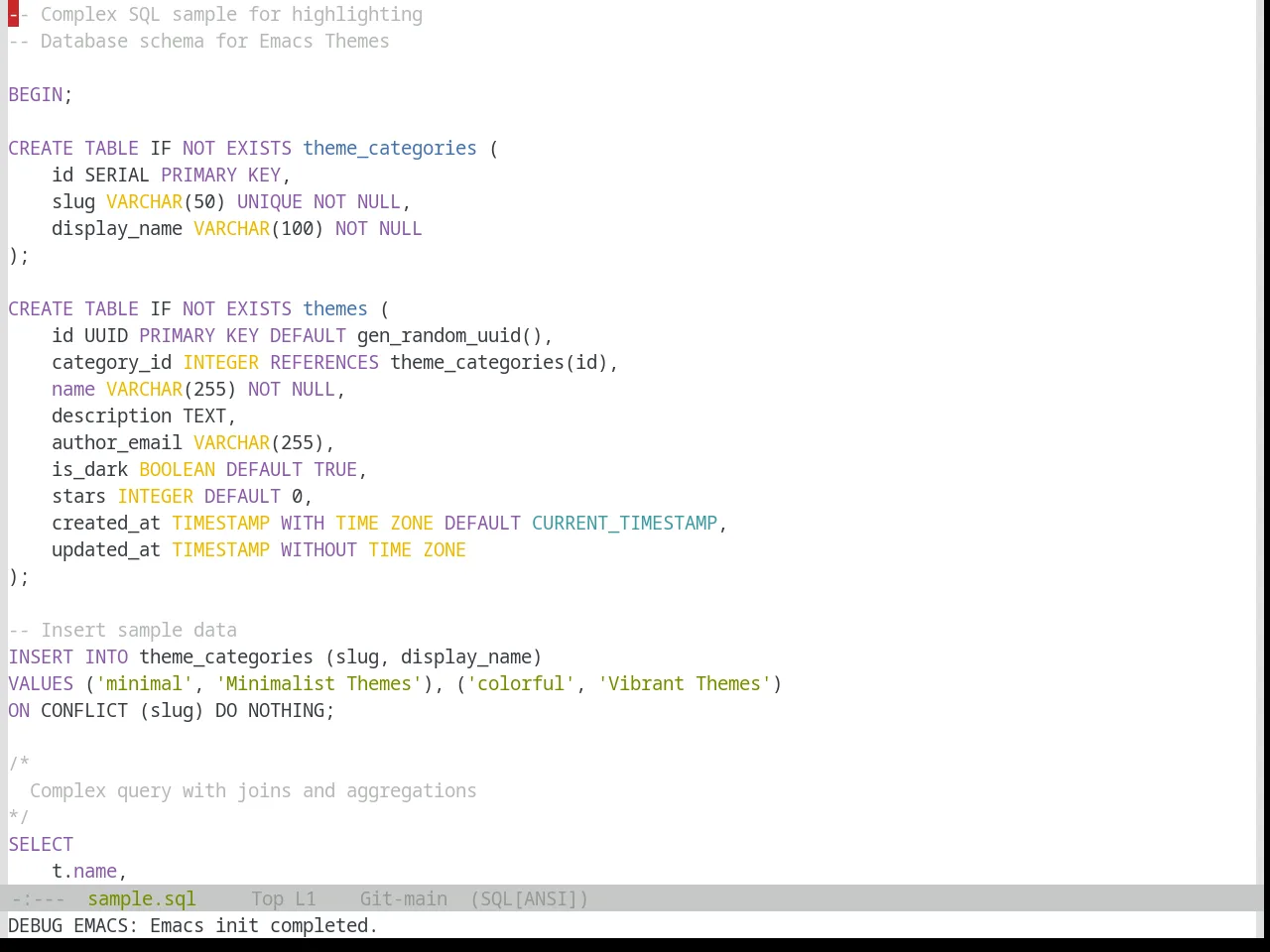This screenshot has height=952, width=1270.
Task: Click 'Complex query with joins and aggregations' comment
Action: pos(253,790)
